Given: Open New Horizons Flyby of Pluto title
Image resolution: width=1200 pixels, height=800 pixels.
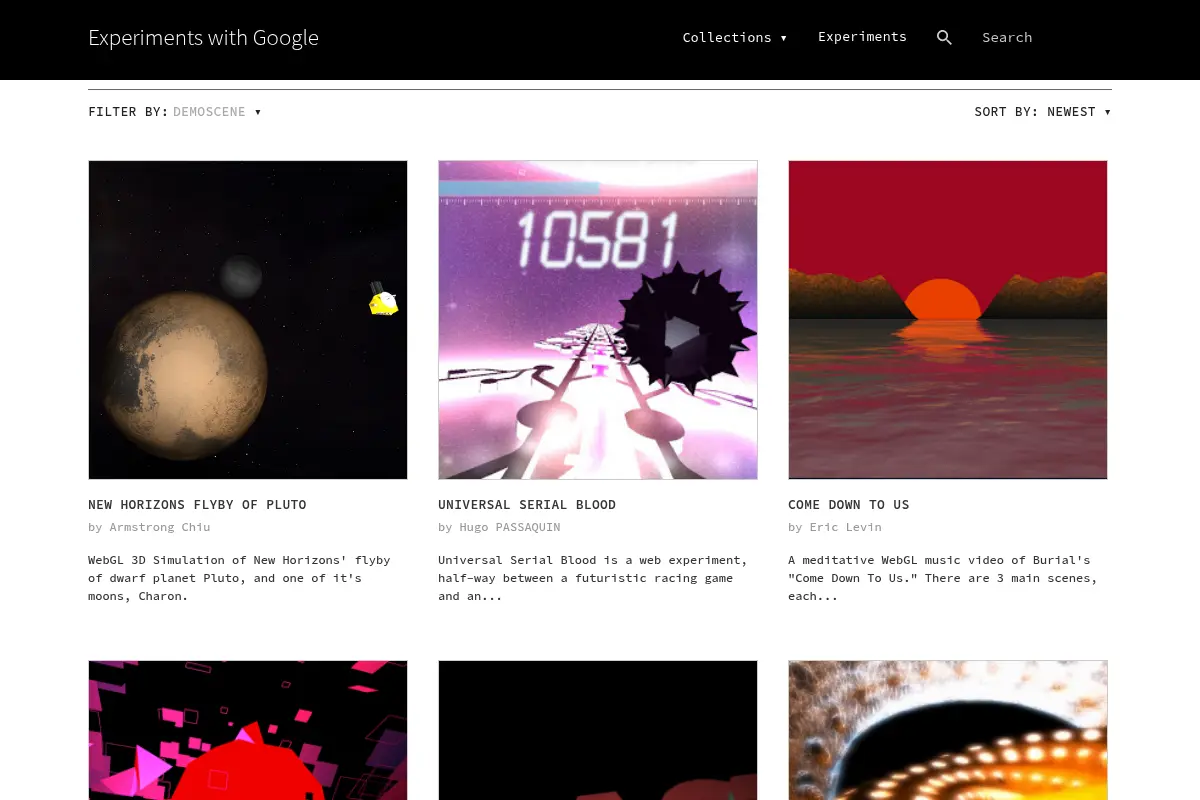Looking at the screenshot, I should [197, 505].
